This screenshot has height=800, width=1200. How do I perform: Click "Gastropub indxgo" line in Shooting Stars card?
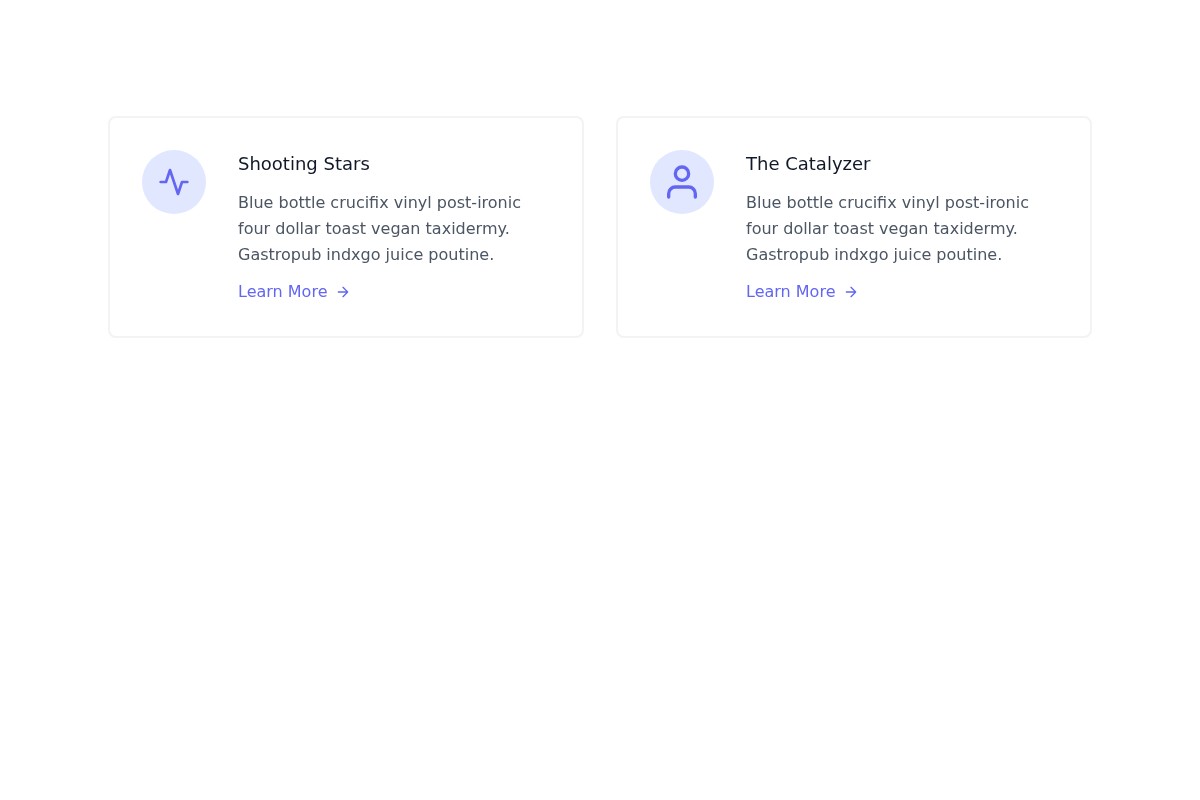pyautogui.click(x=366, y=255)
